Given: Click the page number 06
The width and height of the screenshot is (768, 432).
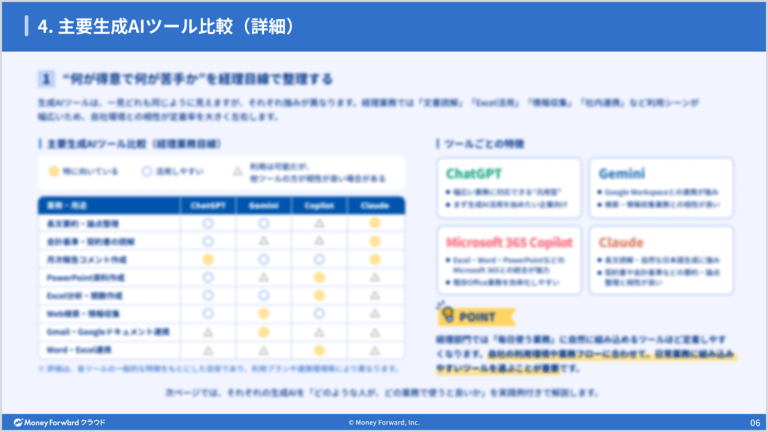Looking at the screenshot, I should [755, 423].
